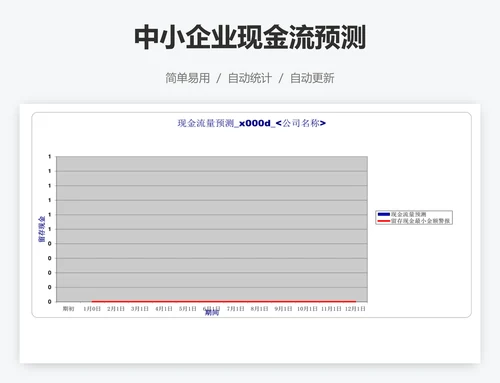Click the x-axis label 11月1日
The height and width of the screenshot is (383, 500).
coord(331,309)
